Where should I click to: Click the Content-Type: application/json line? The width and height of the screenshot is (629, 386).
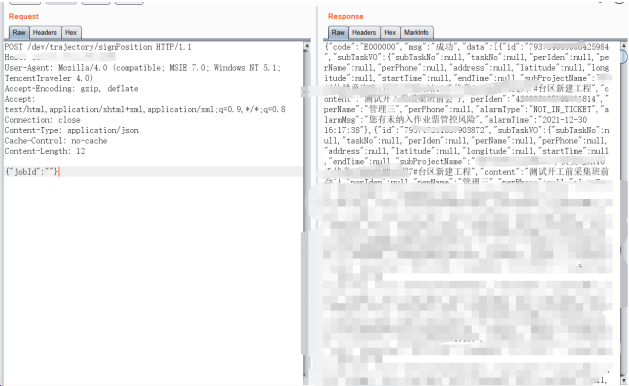coord(72,130)
